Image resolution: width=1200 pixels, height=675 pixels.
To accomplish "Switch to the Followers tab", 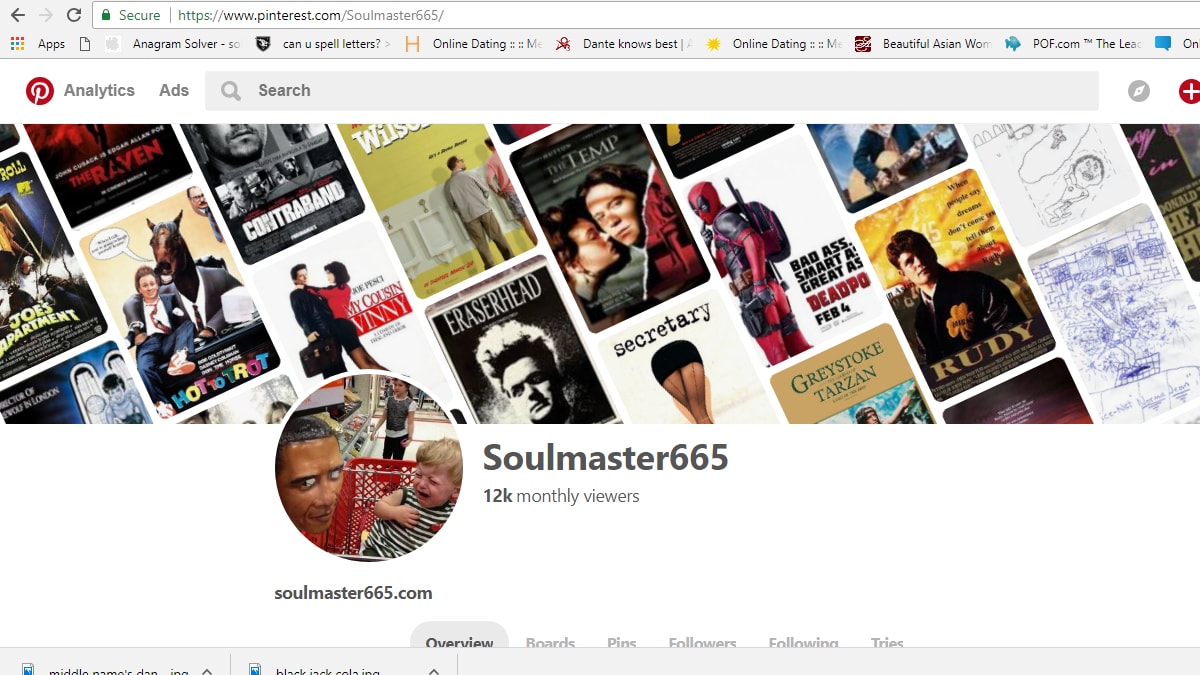I will coord(702,643).
